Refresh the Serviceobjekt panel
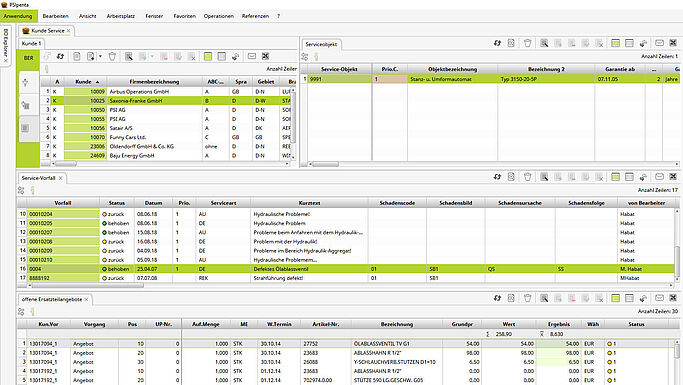Image resolution: width=683 pixels, height=385 pixels. [497, 43]
